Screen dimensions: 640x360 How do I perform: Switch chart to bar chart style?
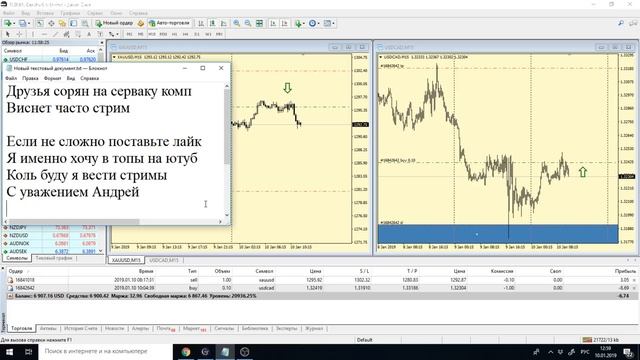click(x=201, y=23)
